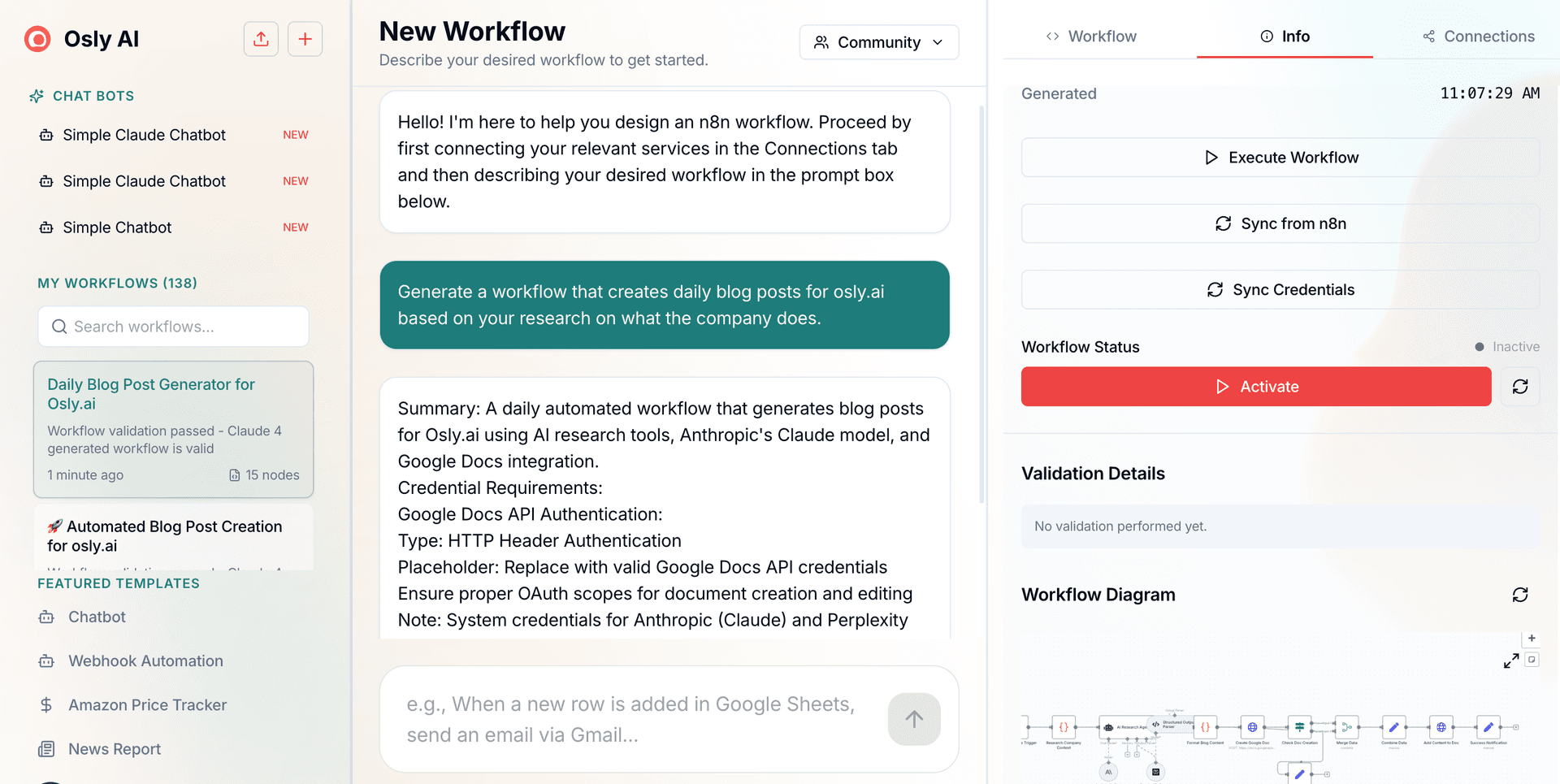The width and height of the screenshot is (1560, 784).
Task: Click the 15 nodes document icon
Action: [235, 475]
